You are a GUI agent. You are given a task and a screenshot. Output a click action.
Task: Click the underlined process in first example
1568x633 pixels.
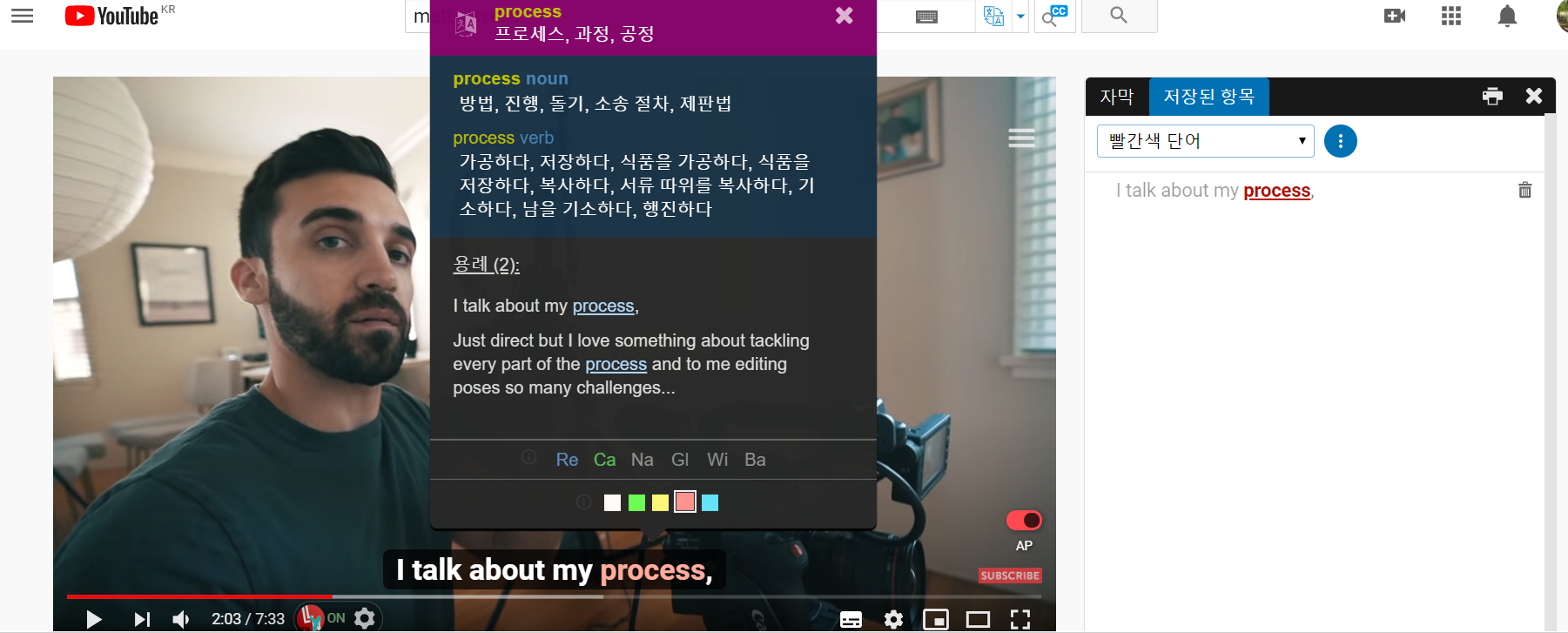(x=603, y=306)
